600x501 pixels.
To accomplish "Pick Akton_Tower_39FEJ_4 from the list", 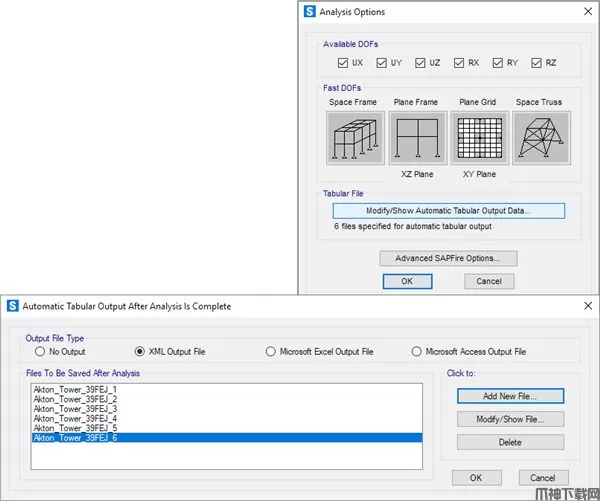I will [x=75, y=418].
